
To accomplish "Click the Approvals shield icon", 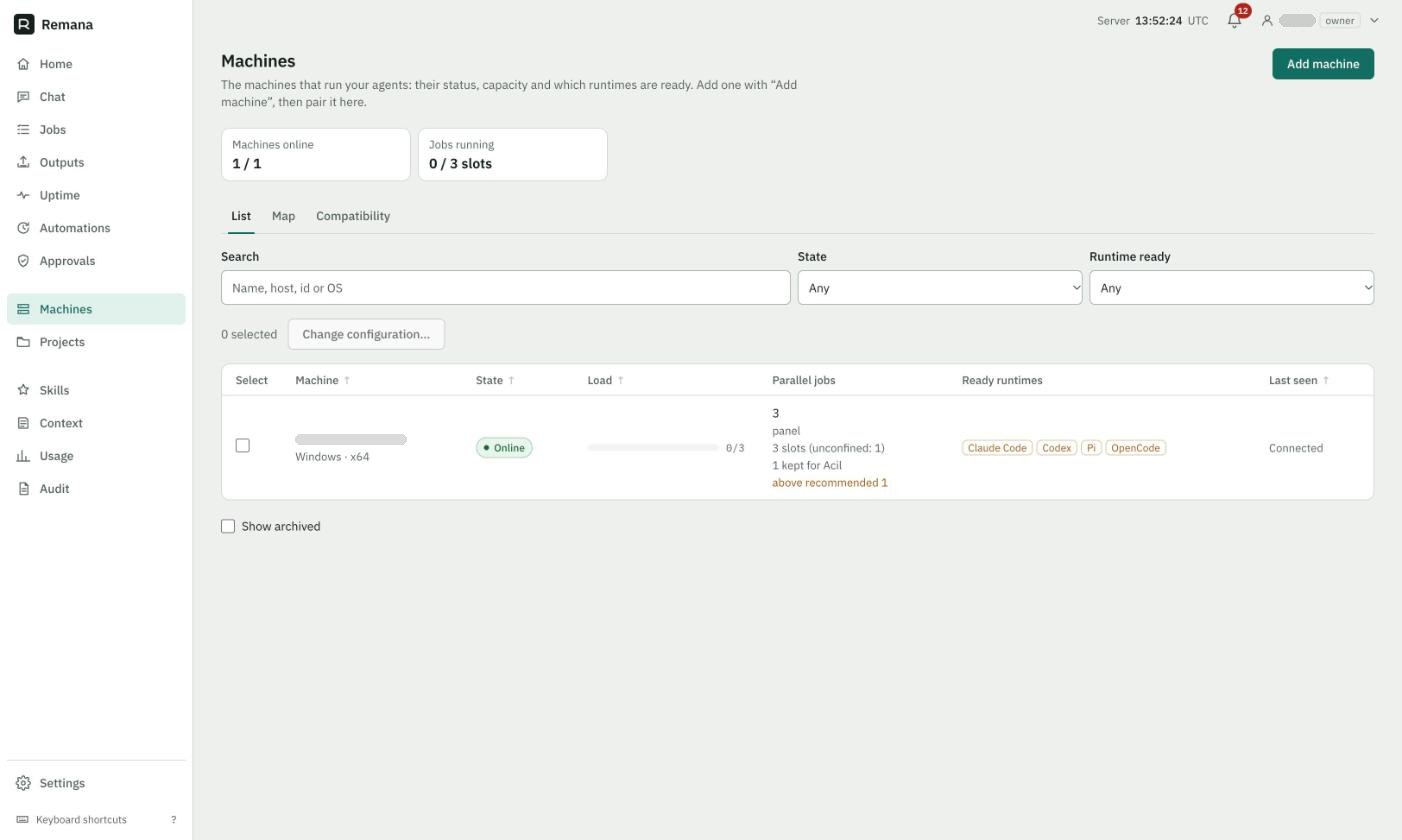I will 23,261.
